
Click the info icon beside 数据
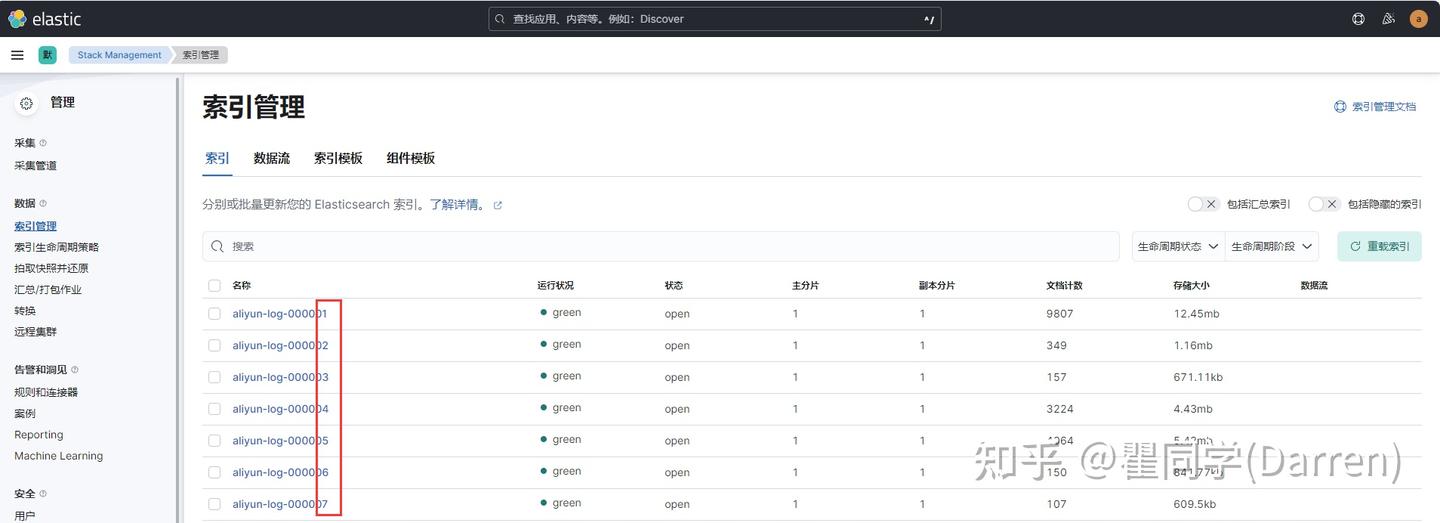tap(43, 204)
